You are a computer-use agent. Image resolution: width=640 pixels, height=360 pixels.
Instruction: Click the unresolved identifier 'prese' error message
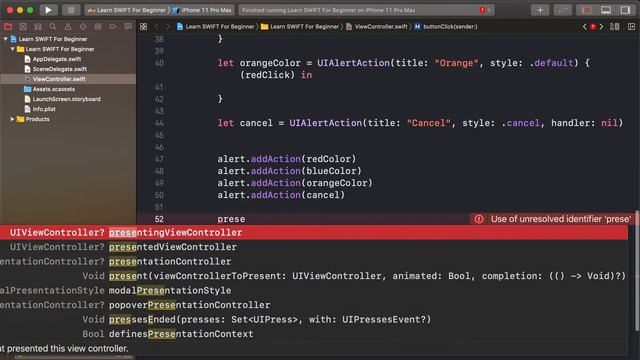click(560, 219)
